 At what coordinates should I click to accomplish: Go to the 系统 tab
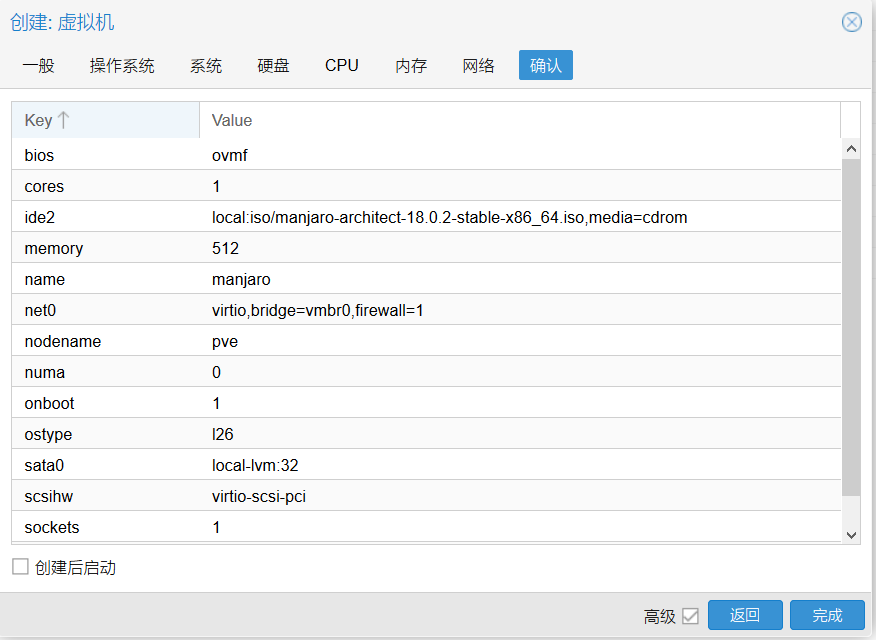tap(206, 66)
